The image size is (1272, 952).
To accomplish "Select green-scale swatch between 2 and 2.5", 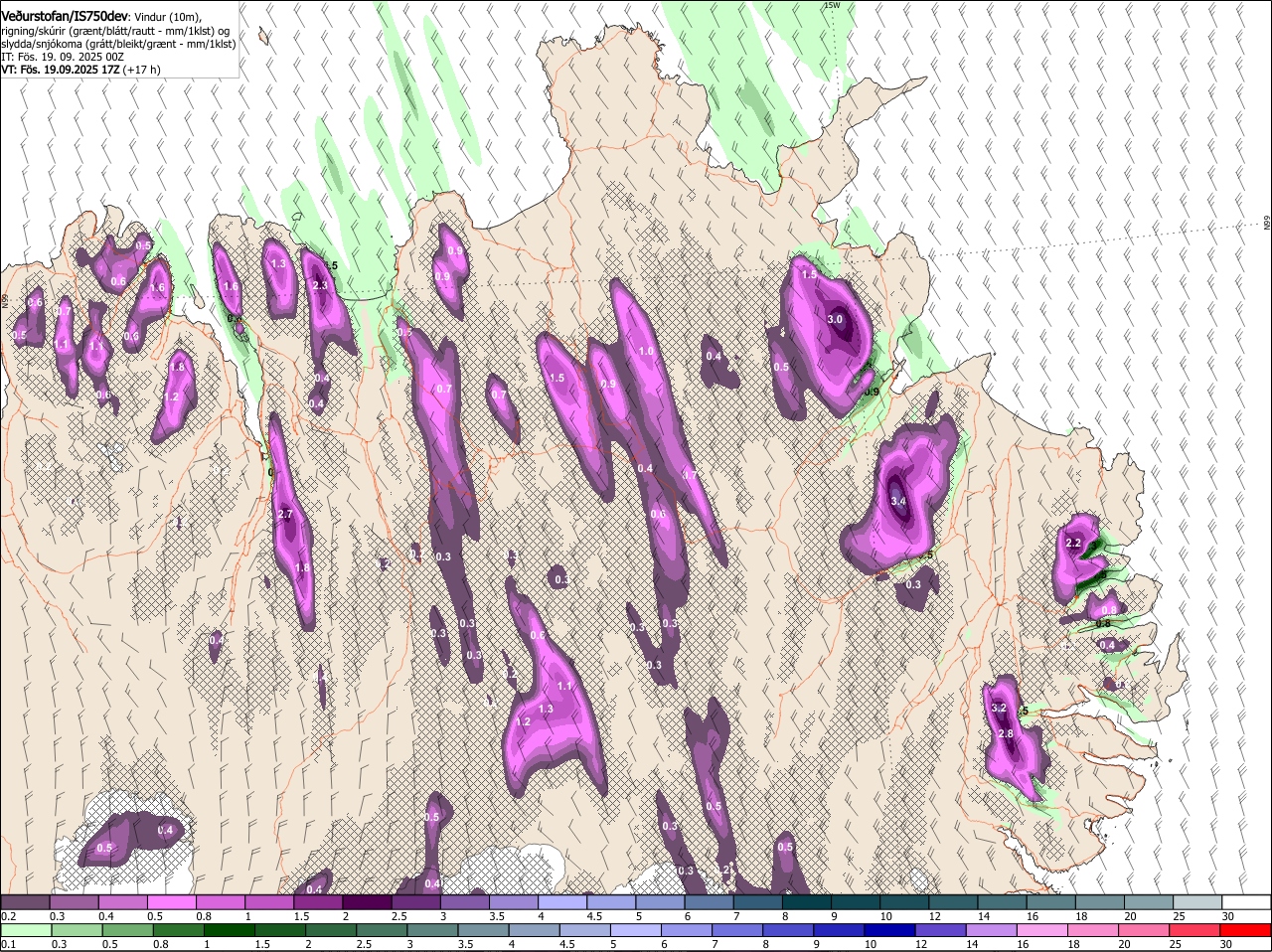I will click(x=331, y=931).
